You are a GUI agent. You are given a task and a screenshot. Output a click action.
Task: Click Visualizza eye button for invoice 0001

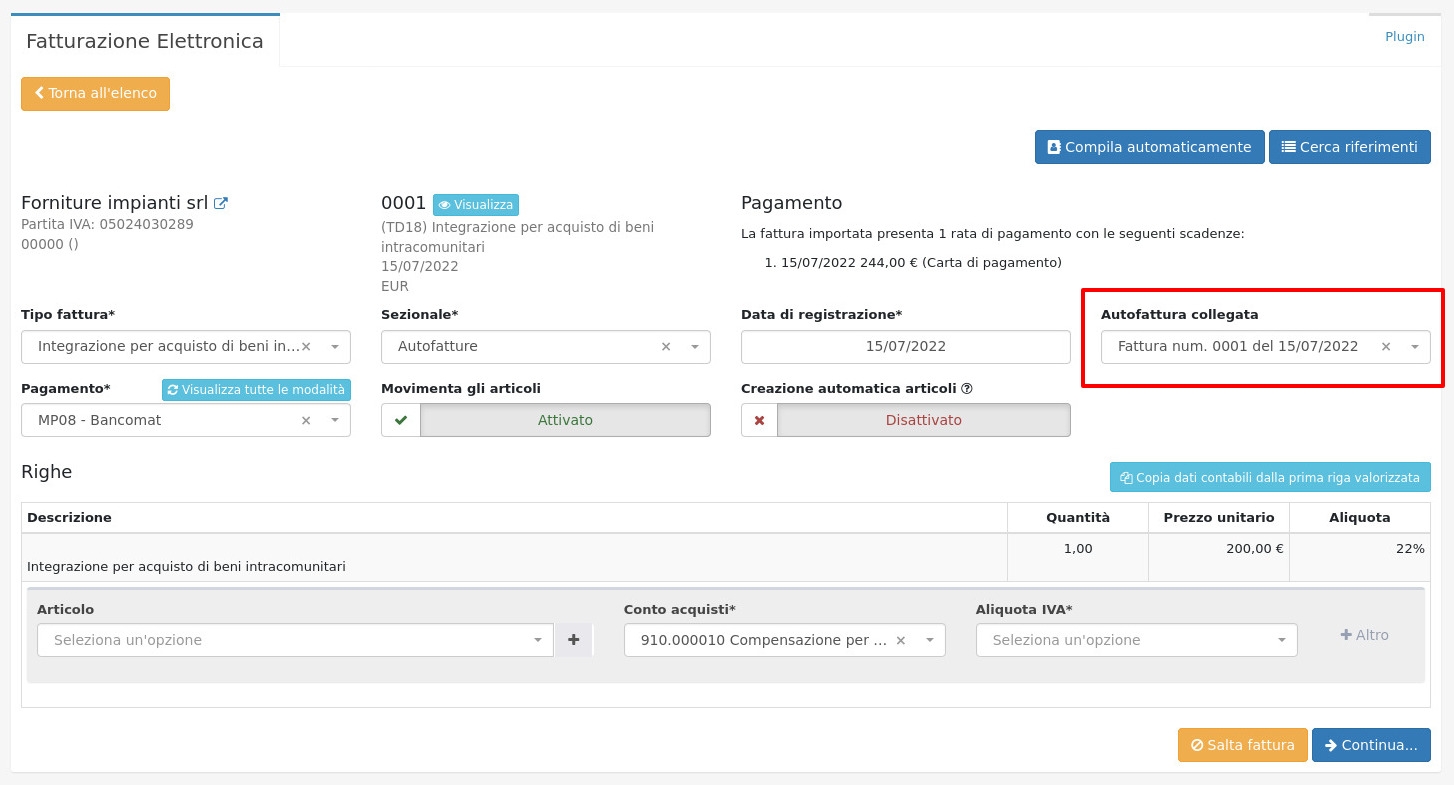click(476, 205)
